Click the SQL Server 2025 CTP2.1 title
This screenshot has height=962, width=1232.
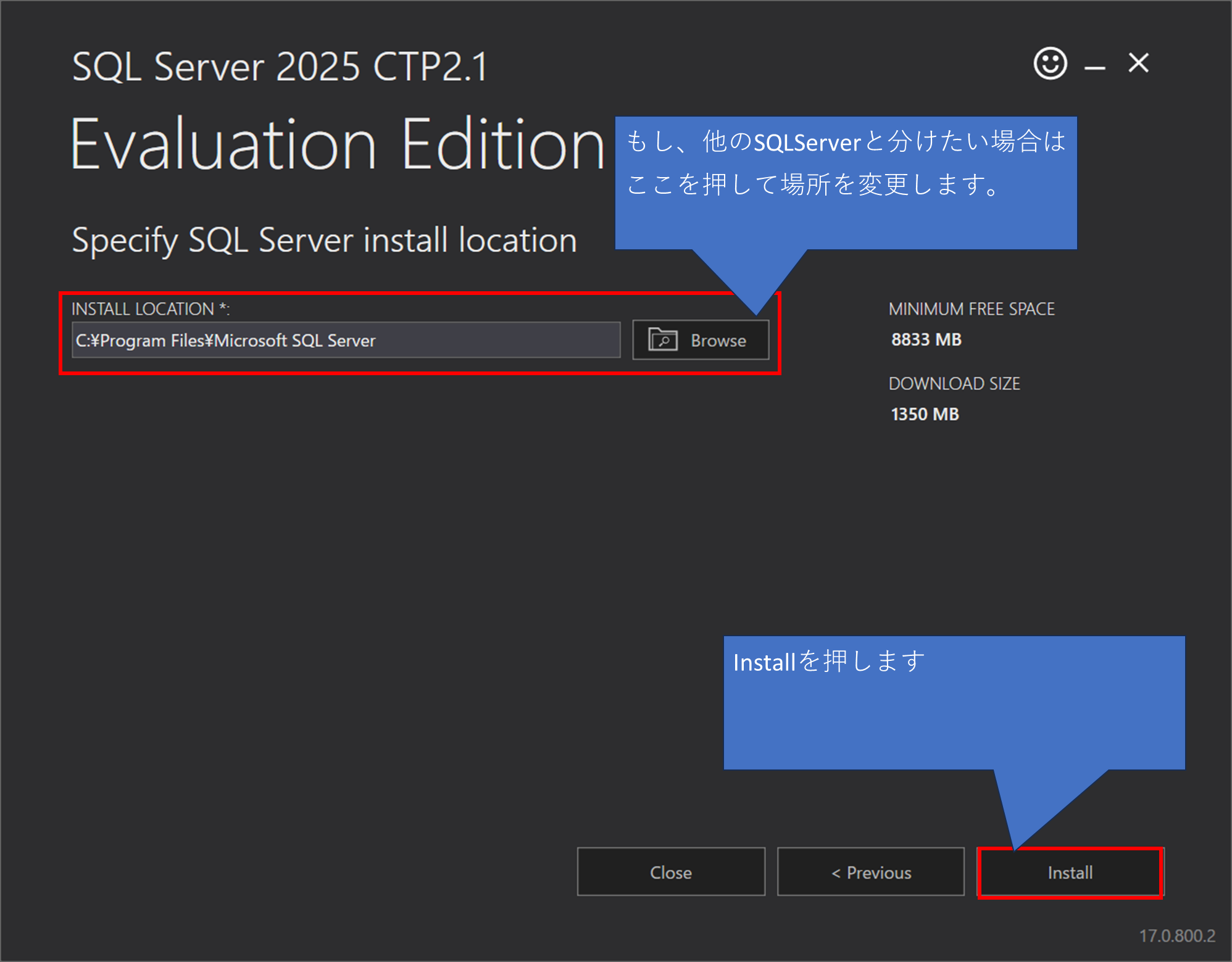point(279,67)
